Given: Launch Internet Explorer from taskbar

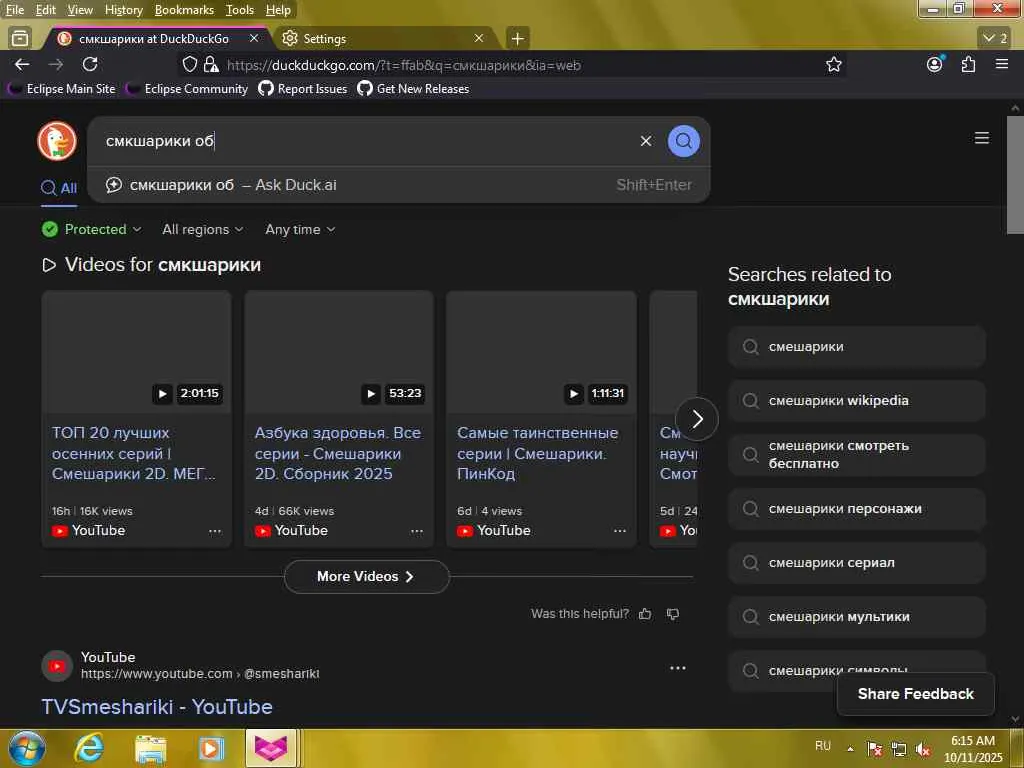Looking at the screenshot, I should point(89,748).
